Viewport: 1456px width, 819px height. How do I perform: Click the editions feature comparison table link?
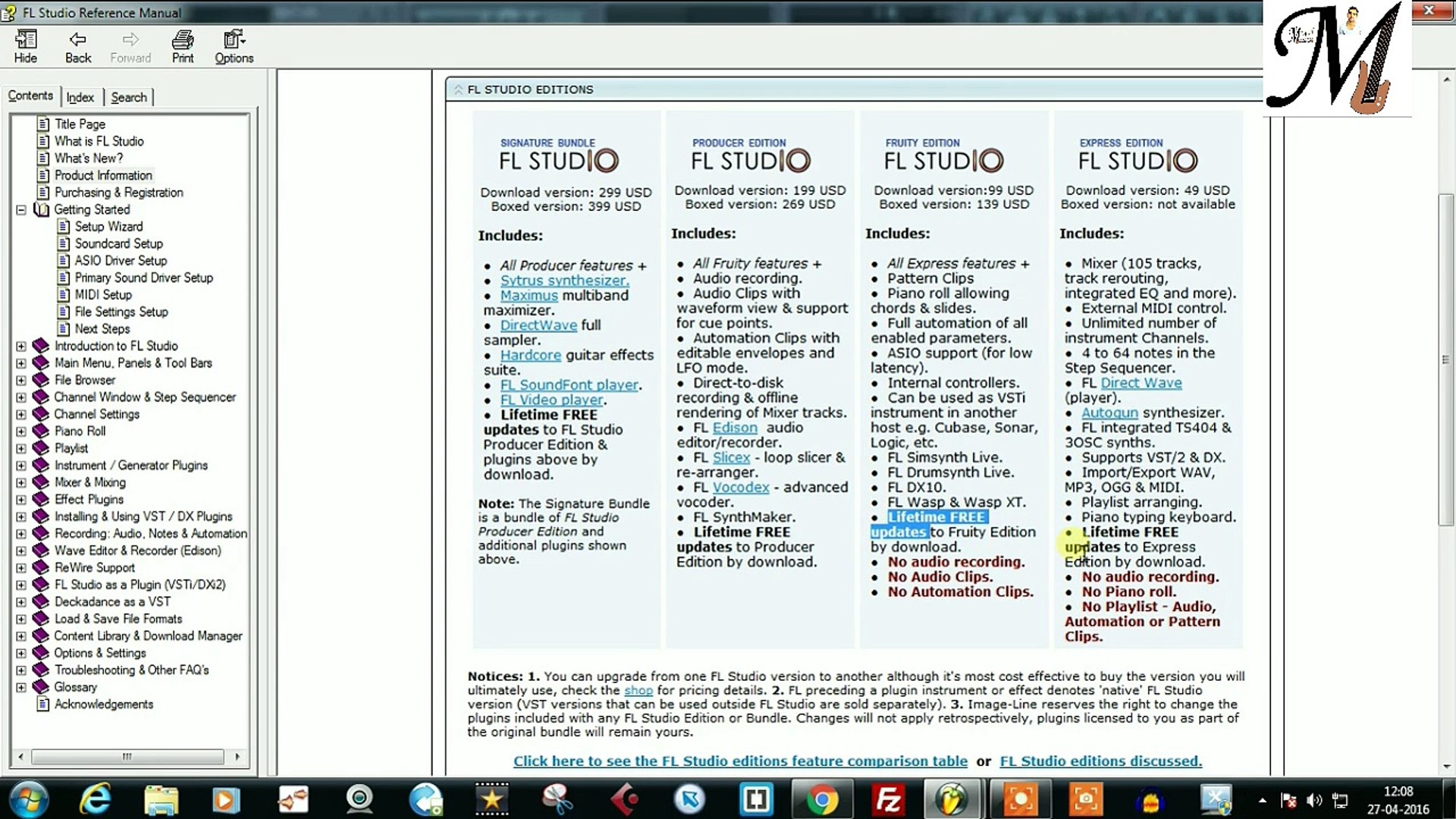click(740, 761)
